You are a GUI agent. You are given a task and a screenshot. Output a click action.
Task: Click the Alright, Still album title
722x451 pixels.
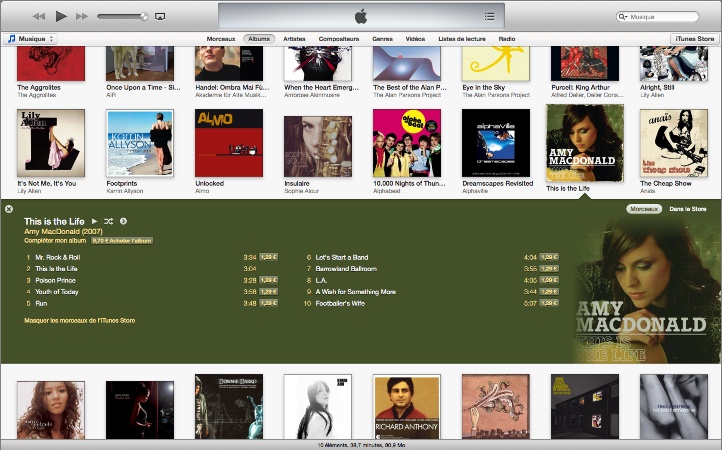click(x=658, y=87)
